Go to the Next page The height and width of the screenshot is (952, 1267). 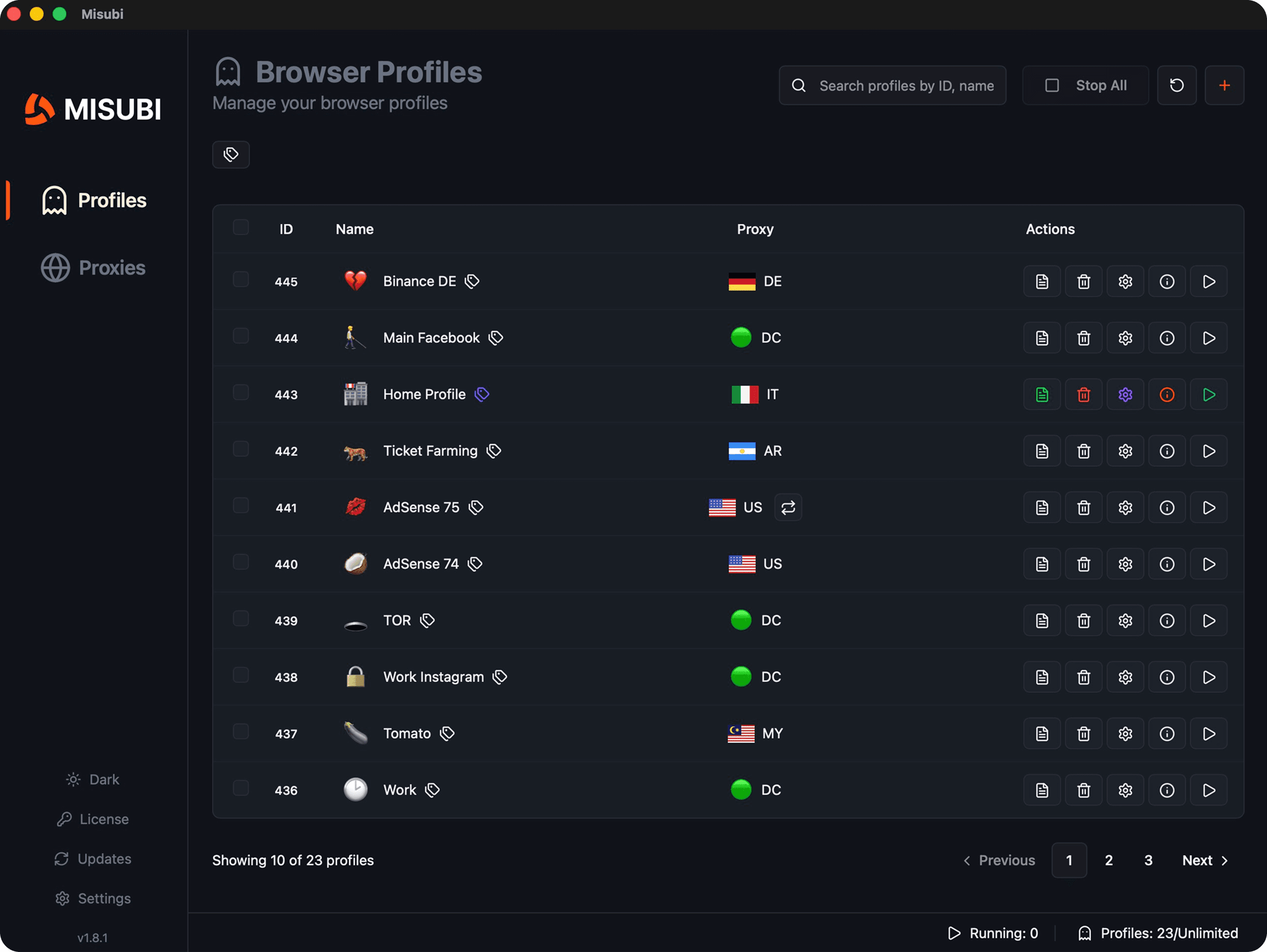click(1205, 861)
